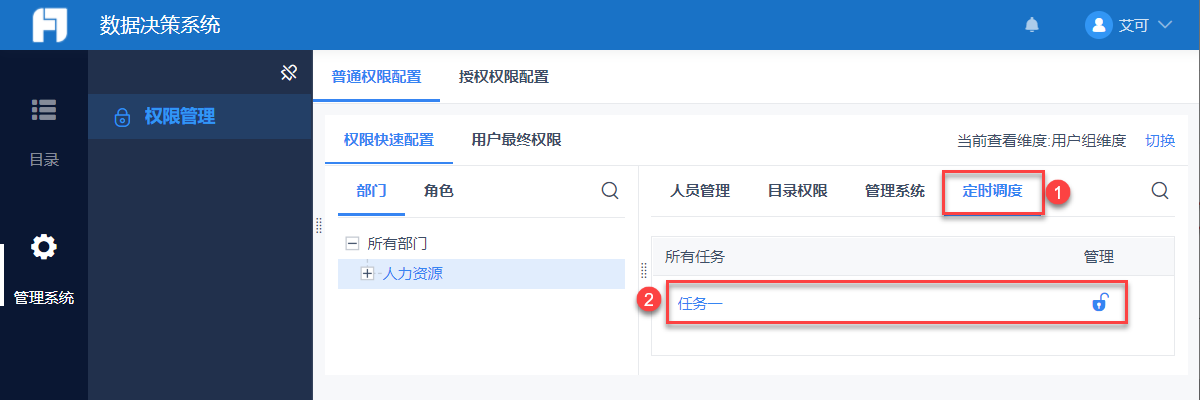Switch to the 用户最终权限 tab
The height and width of the screenshot is (400, 1200).
[516, 140]
